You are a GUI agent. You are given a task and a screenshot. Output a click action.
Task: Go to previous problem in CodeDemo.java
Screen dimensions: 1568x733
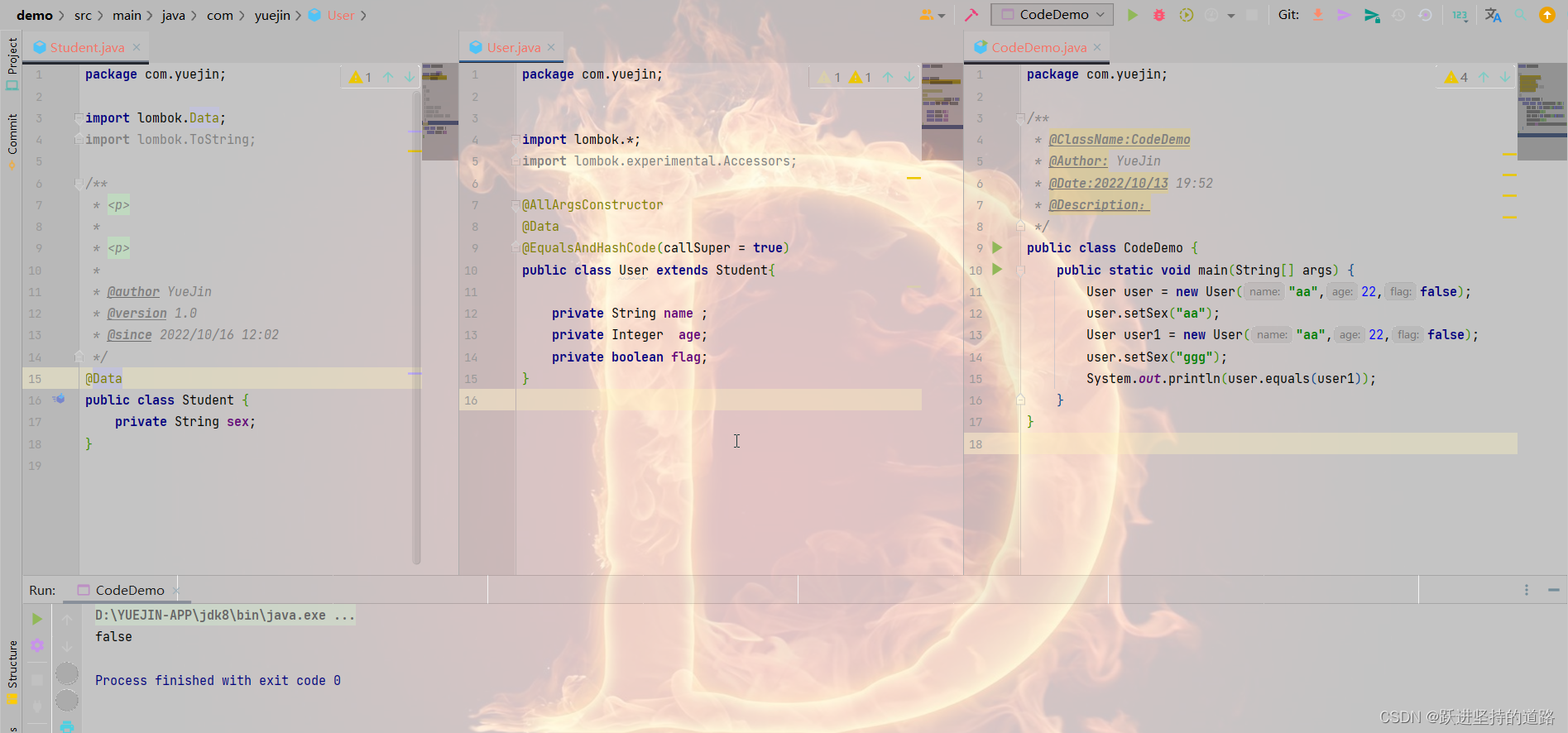(1484, 77)
